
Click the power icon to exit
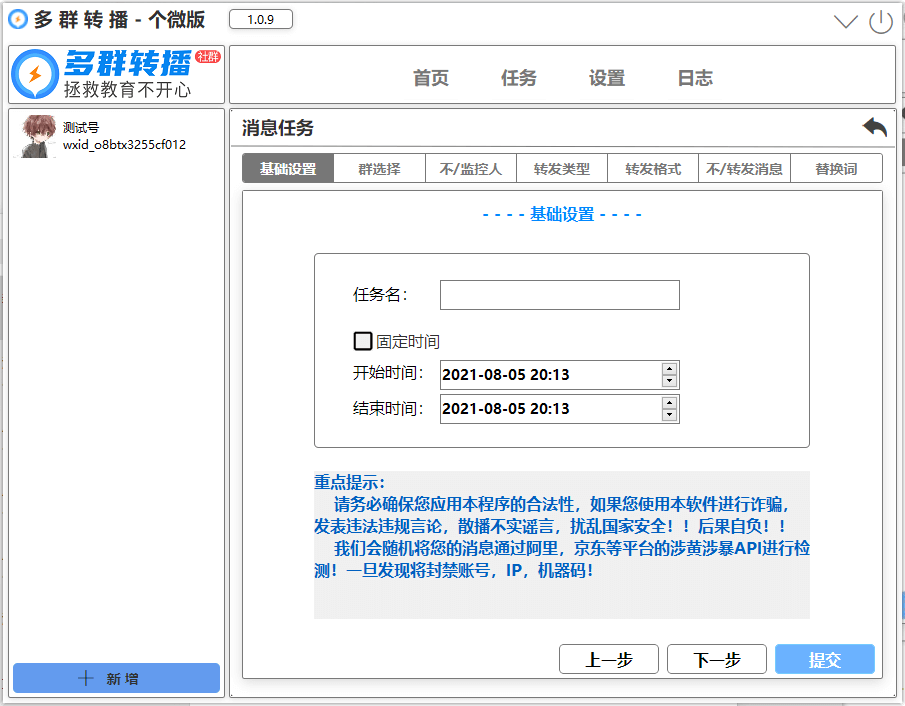[881, 22]
